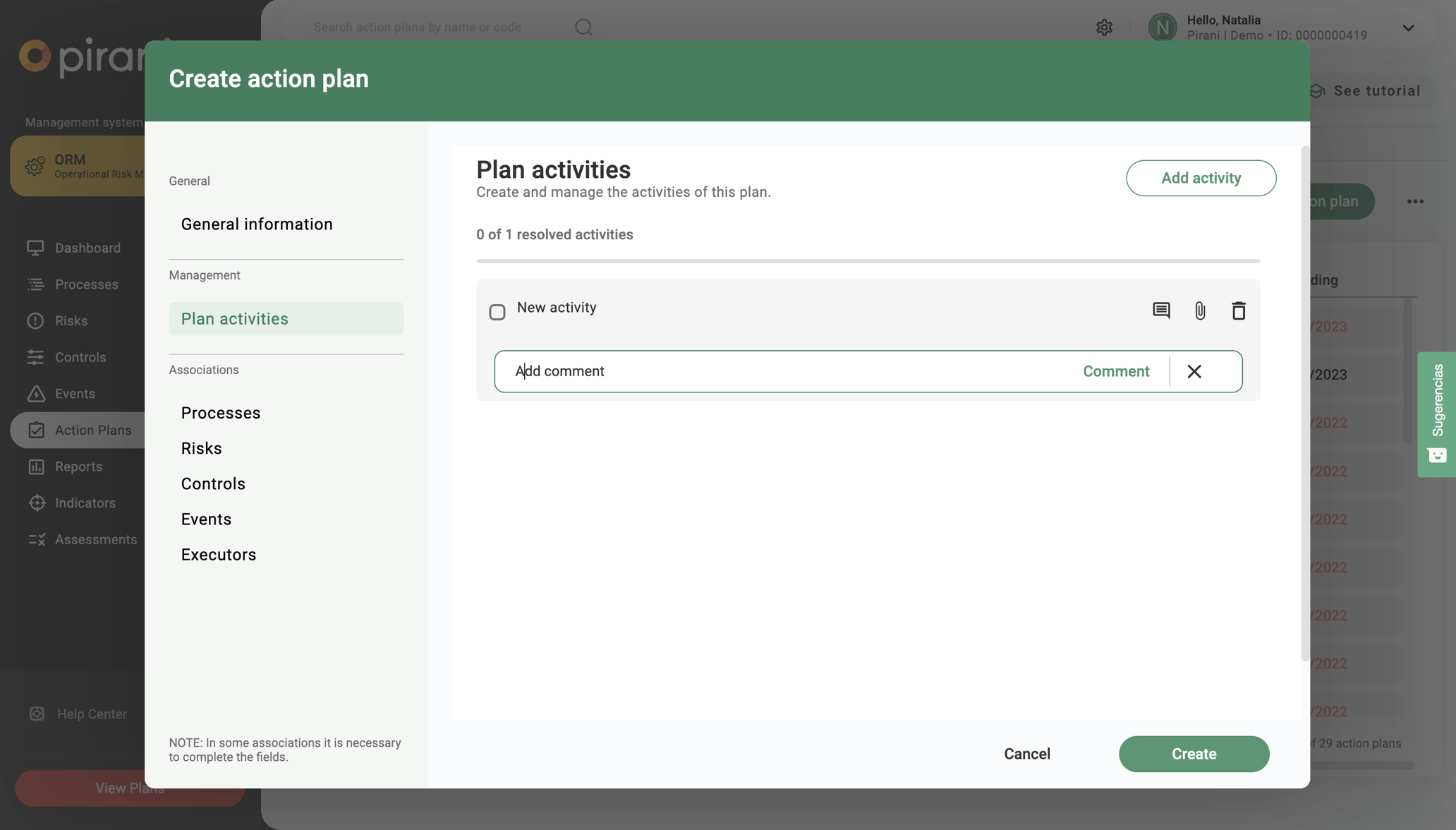This screenshot has height=830, width=1456.
Task: Open the Indicators sidebar icon
Action: click(x=37, y=503)
